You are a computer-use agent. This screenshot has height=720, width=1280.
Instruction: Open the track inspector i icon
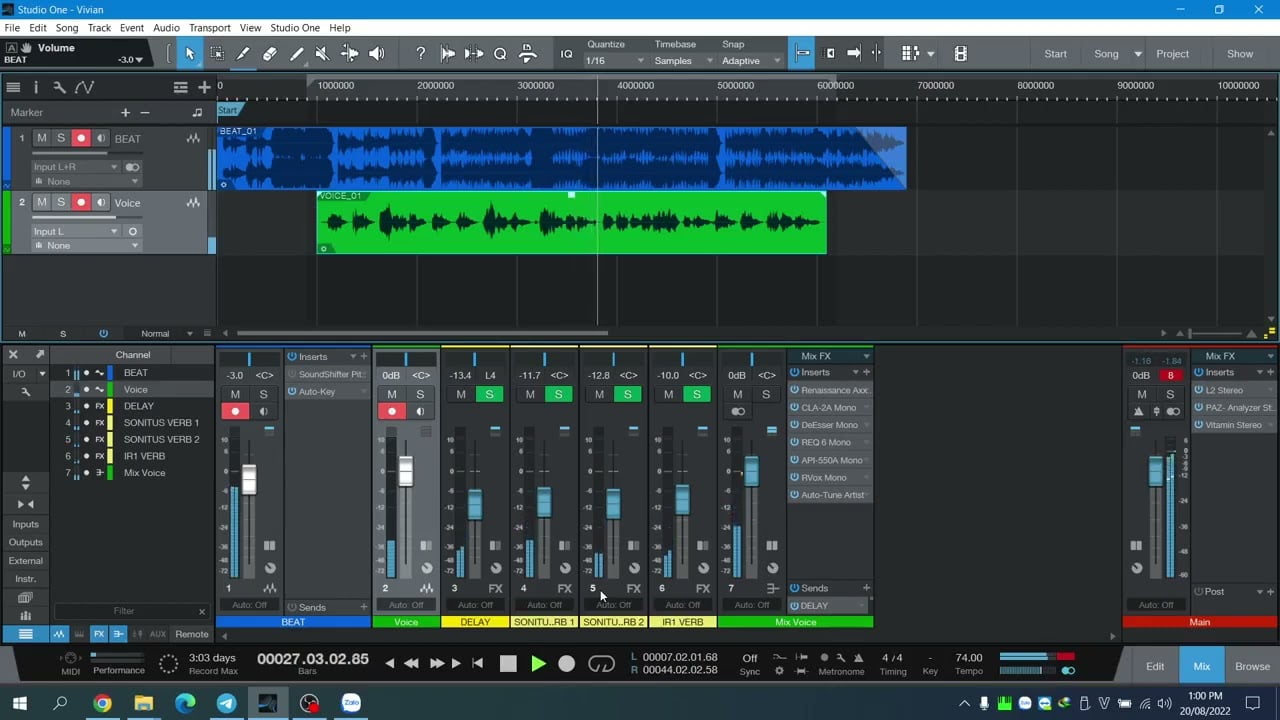(x=36, y=87)
